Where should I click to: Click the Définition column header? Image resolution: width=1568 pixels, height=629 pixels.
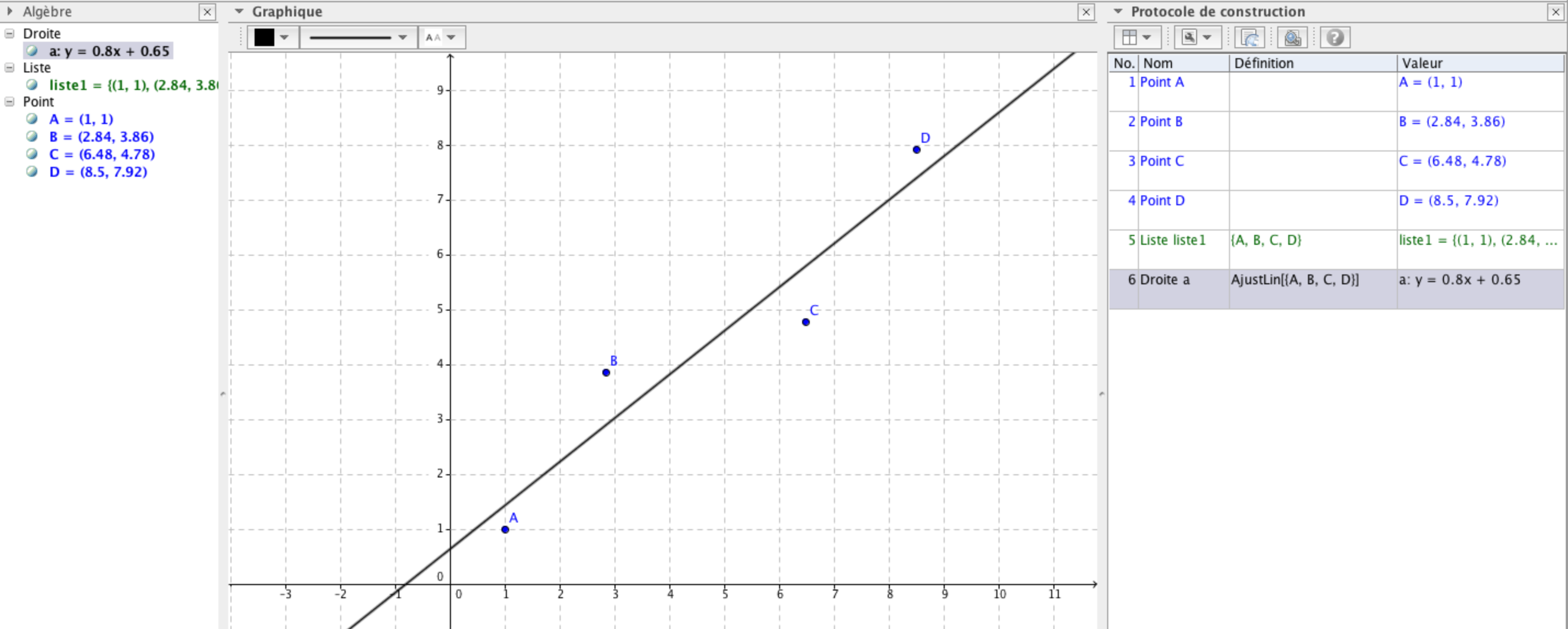point(1313,63)
